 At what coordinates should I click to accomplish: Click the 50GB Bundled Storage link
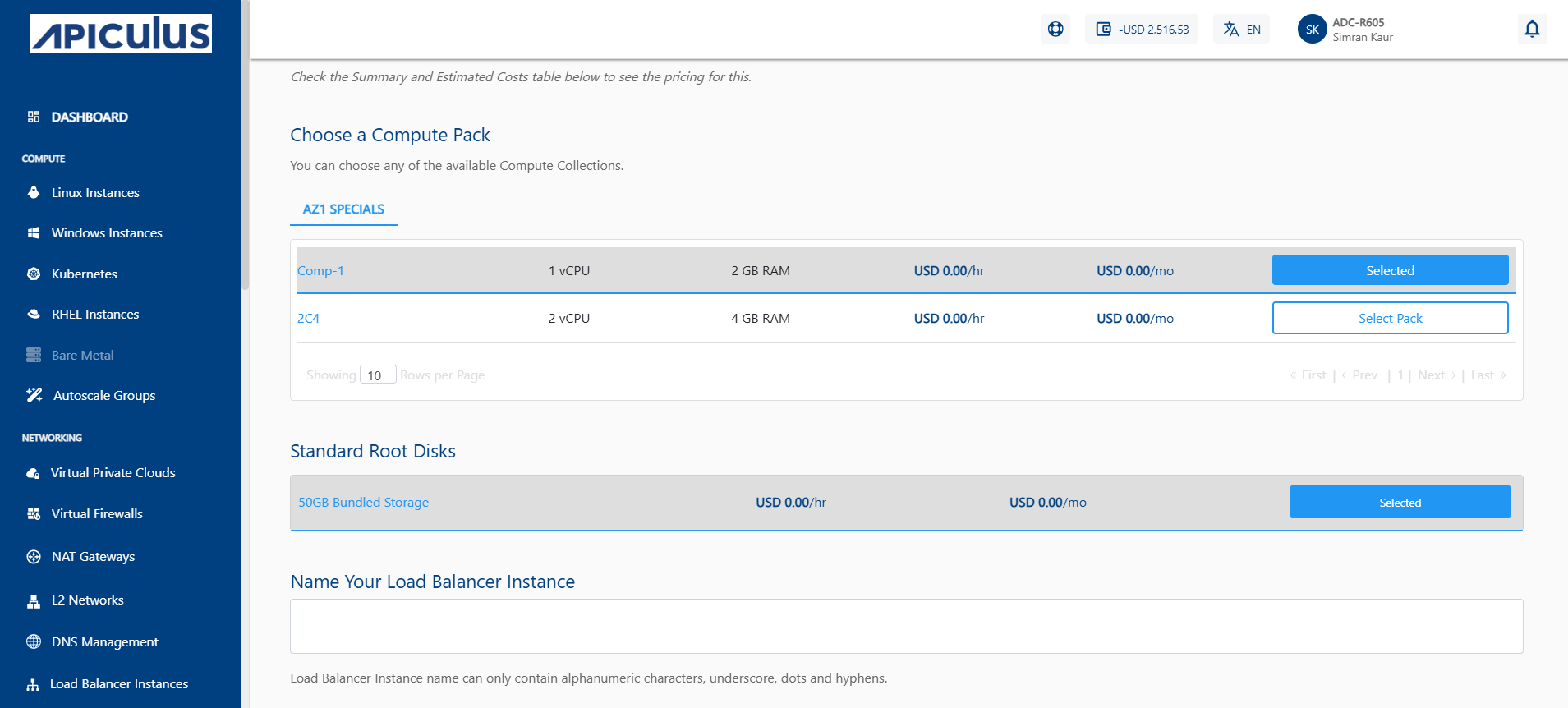363,503
